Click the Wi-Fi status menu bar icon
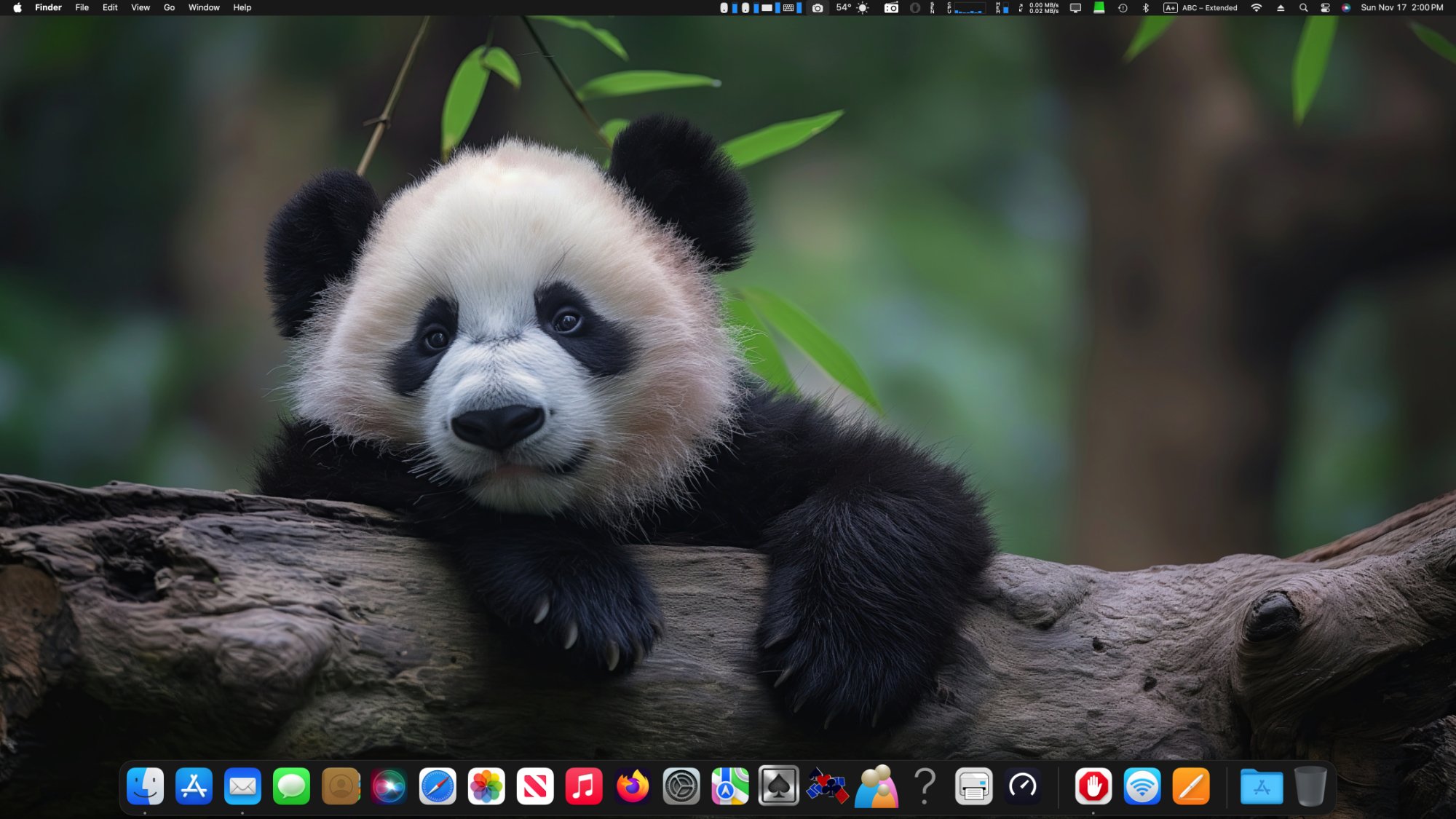The height and width of the screenshot is (819, 1456). click(x=1257, y=8)
